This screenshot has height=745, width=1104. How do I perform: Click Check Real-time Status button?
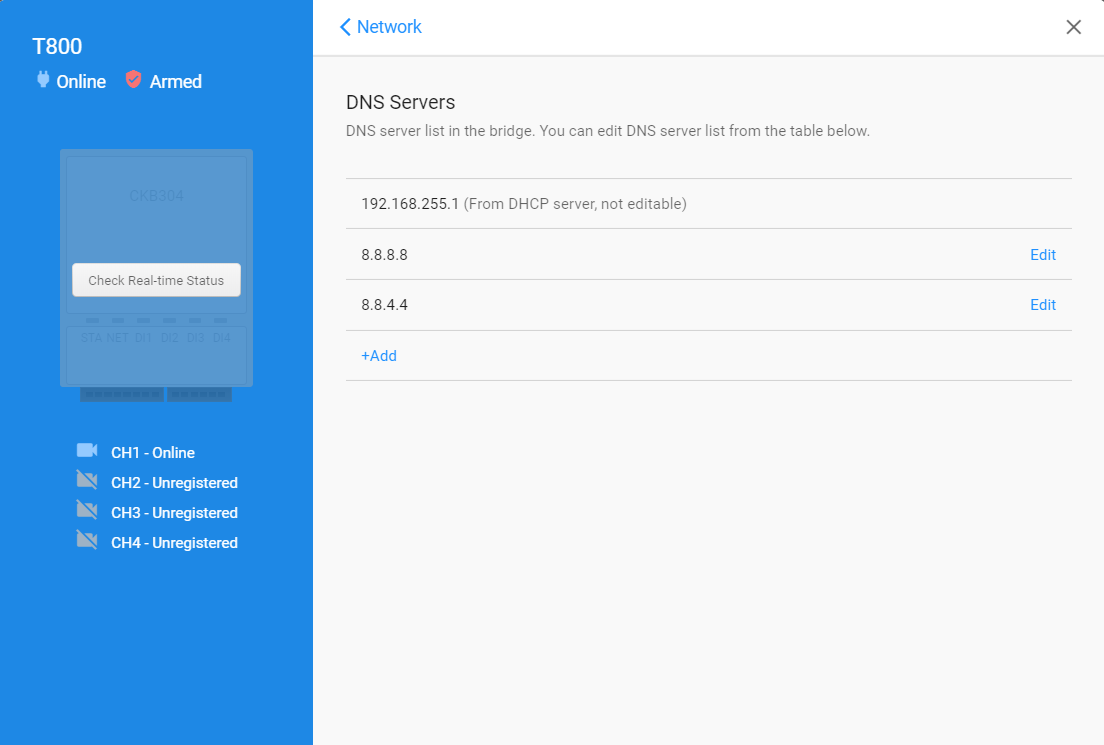point(156,280)
